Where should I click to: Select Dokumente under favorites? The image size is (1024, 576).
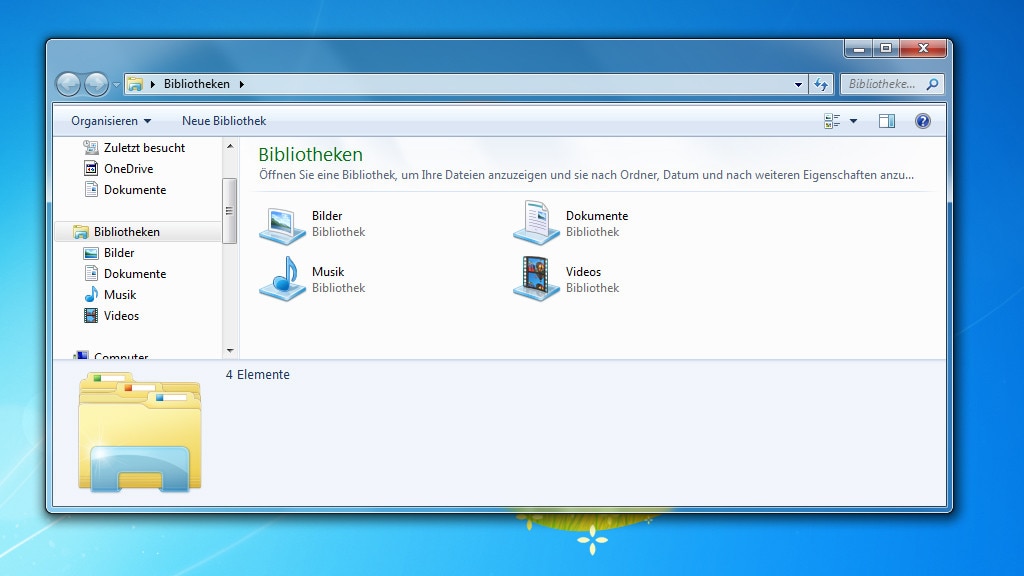point(137,189)
